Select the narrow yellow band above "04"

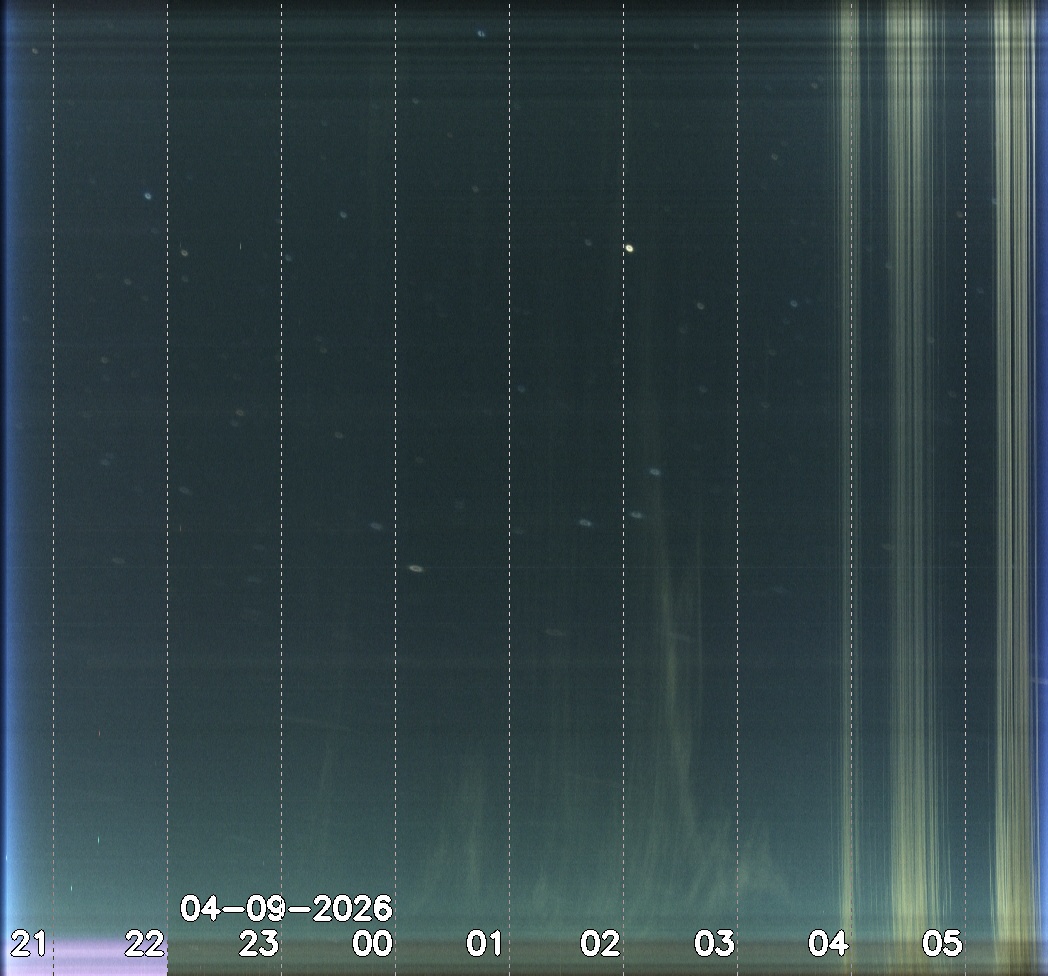click(x=848, y=450)
